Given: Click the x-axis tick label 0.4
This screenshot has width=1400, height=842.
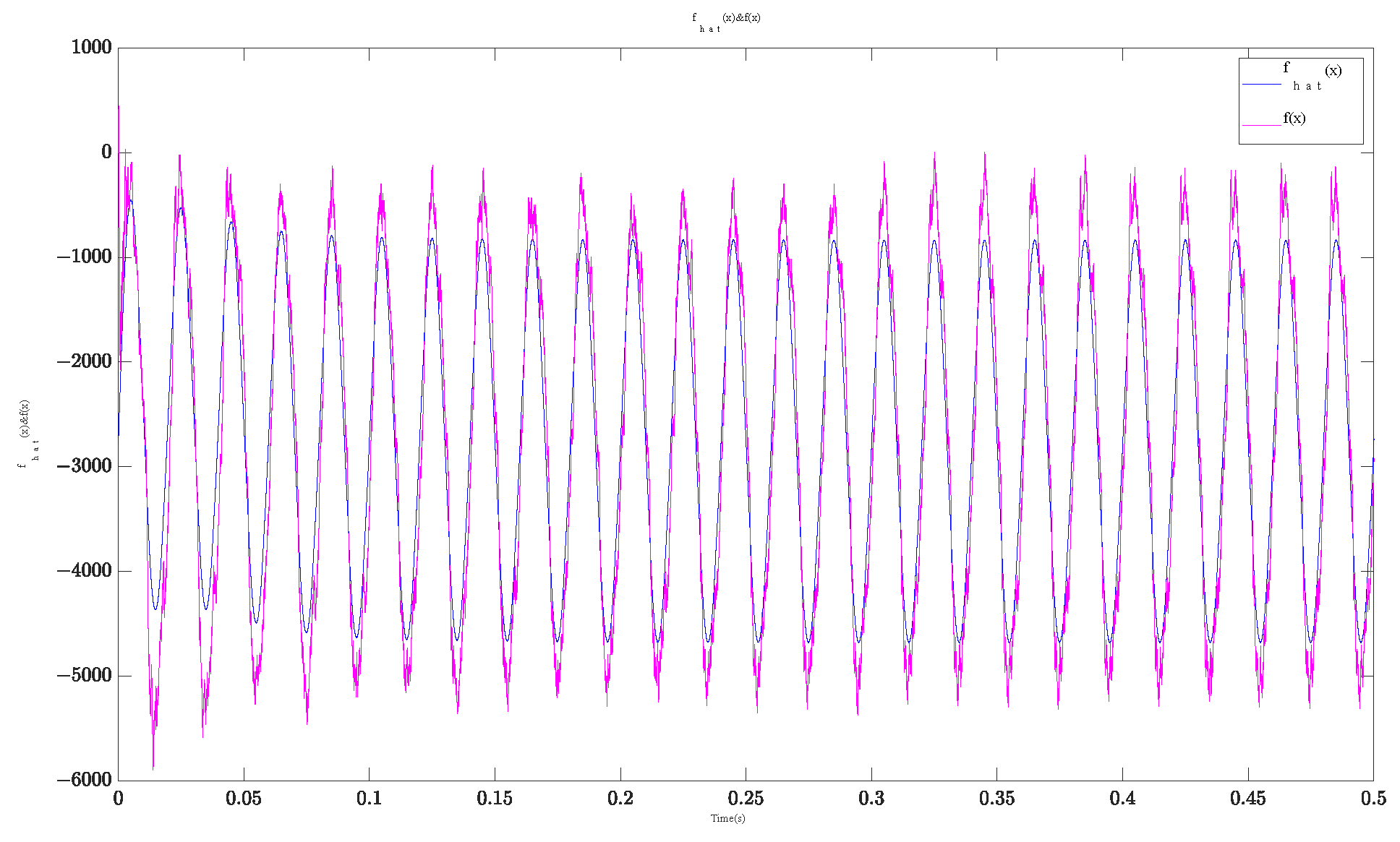Looking at the screenshot, I should click(1122, 799).
